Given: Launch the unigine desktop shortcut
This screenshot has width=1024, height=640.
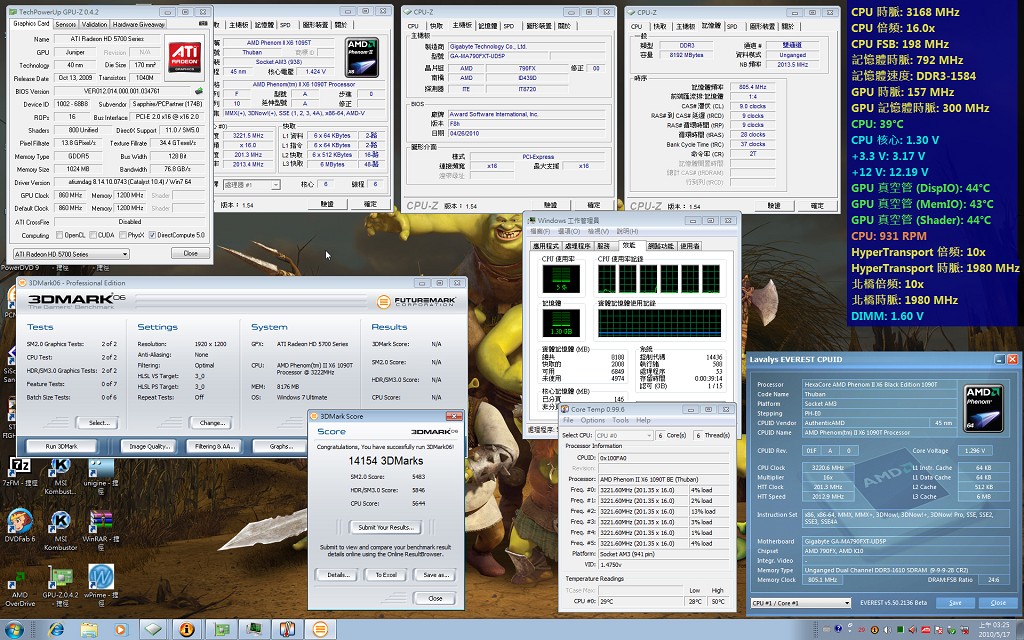Looking at the screenshot, I should pos(101,475).
